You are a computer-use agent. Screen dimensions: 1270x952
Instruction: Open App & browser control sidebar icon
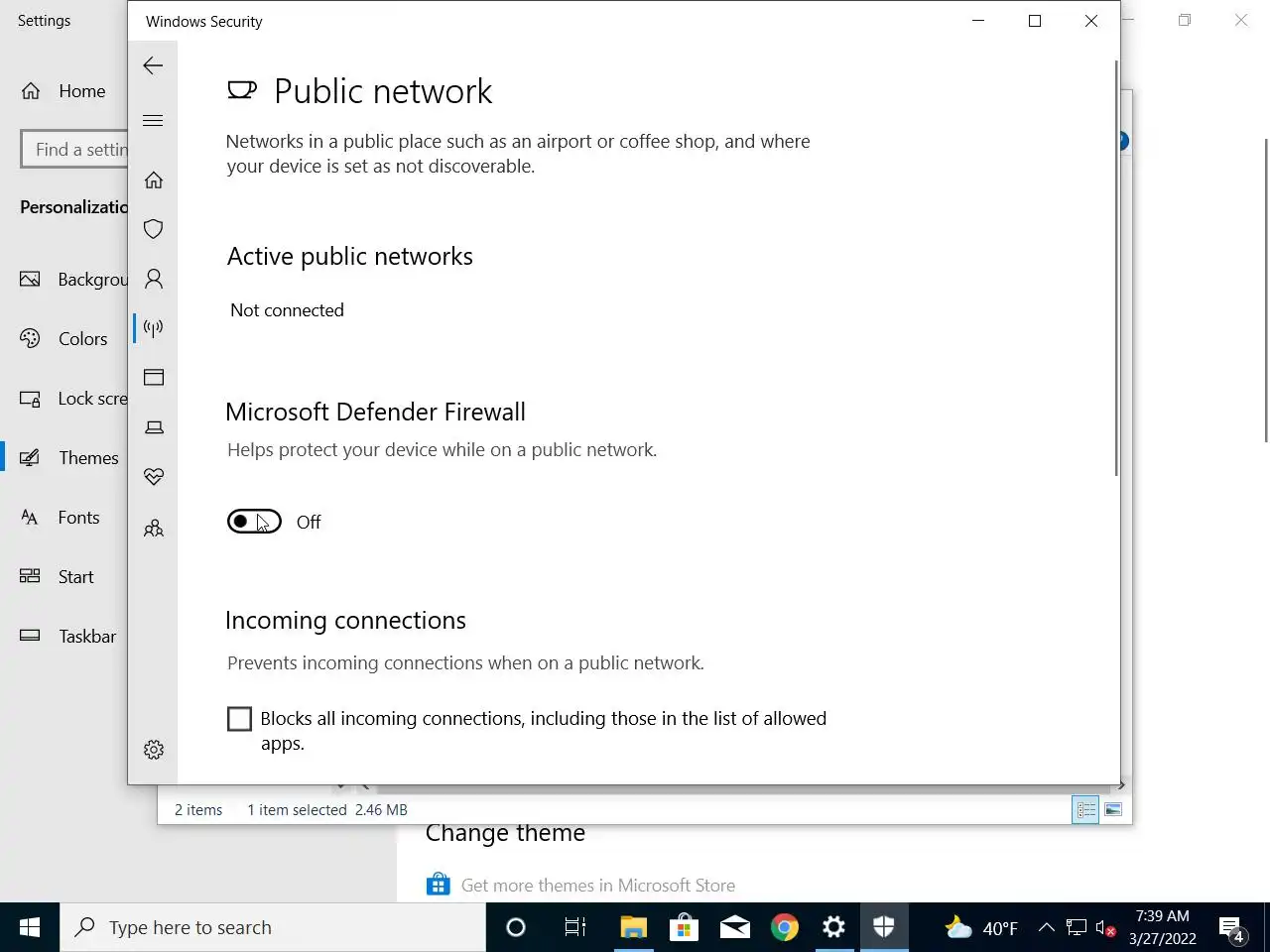point(154,377)
